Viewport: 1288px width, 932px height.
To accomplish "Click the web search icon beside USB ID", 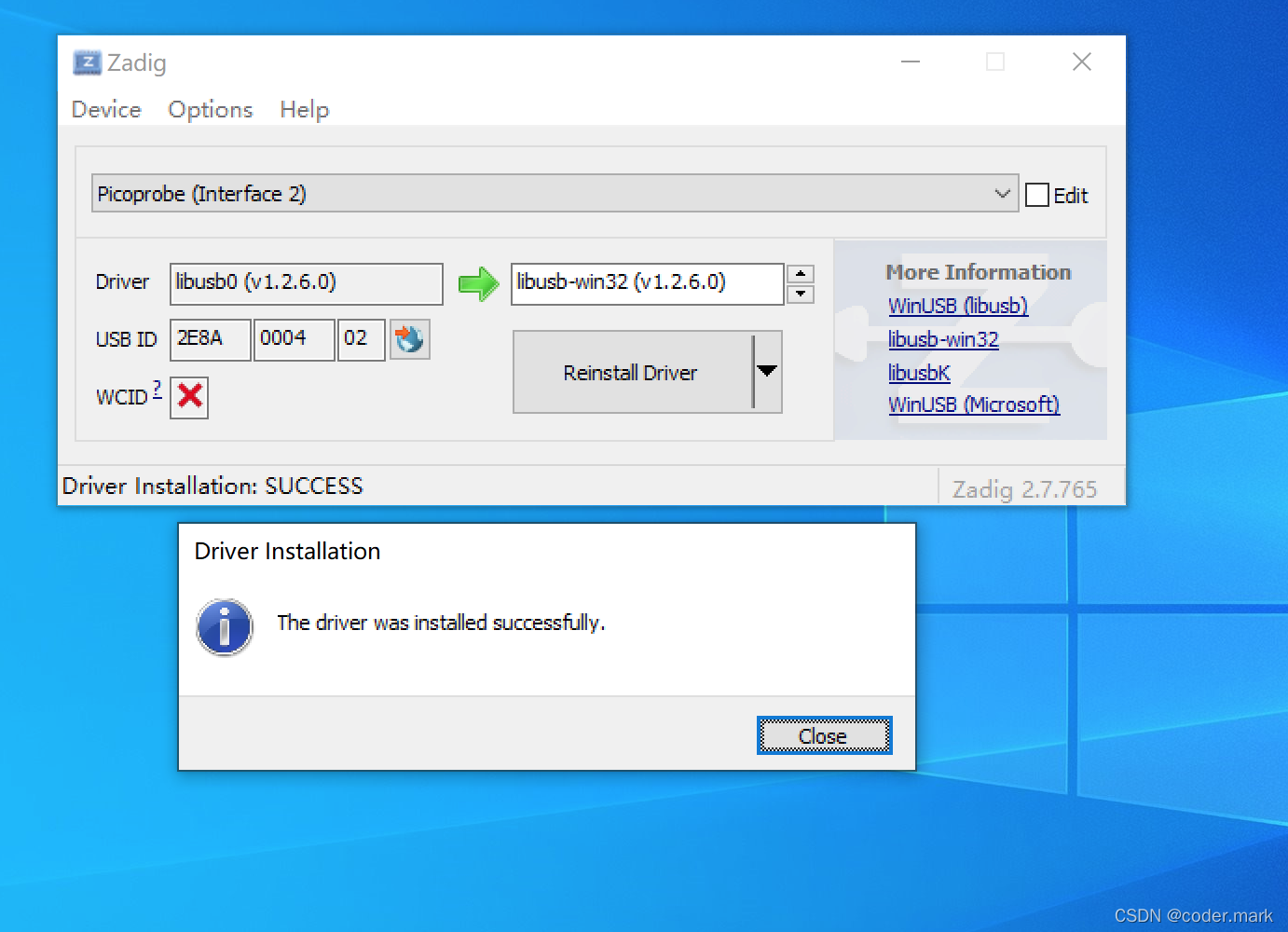I will (409, 339).
